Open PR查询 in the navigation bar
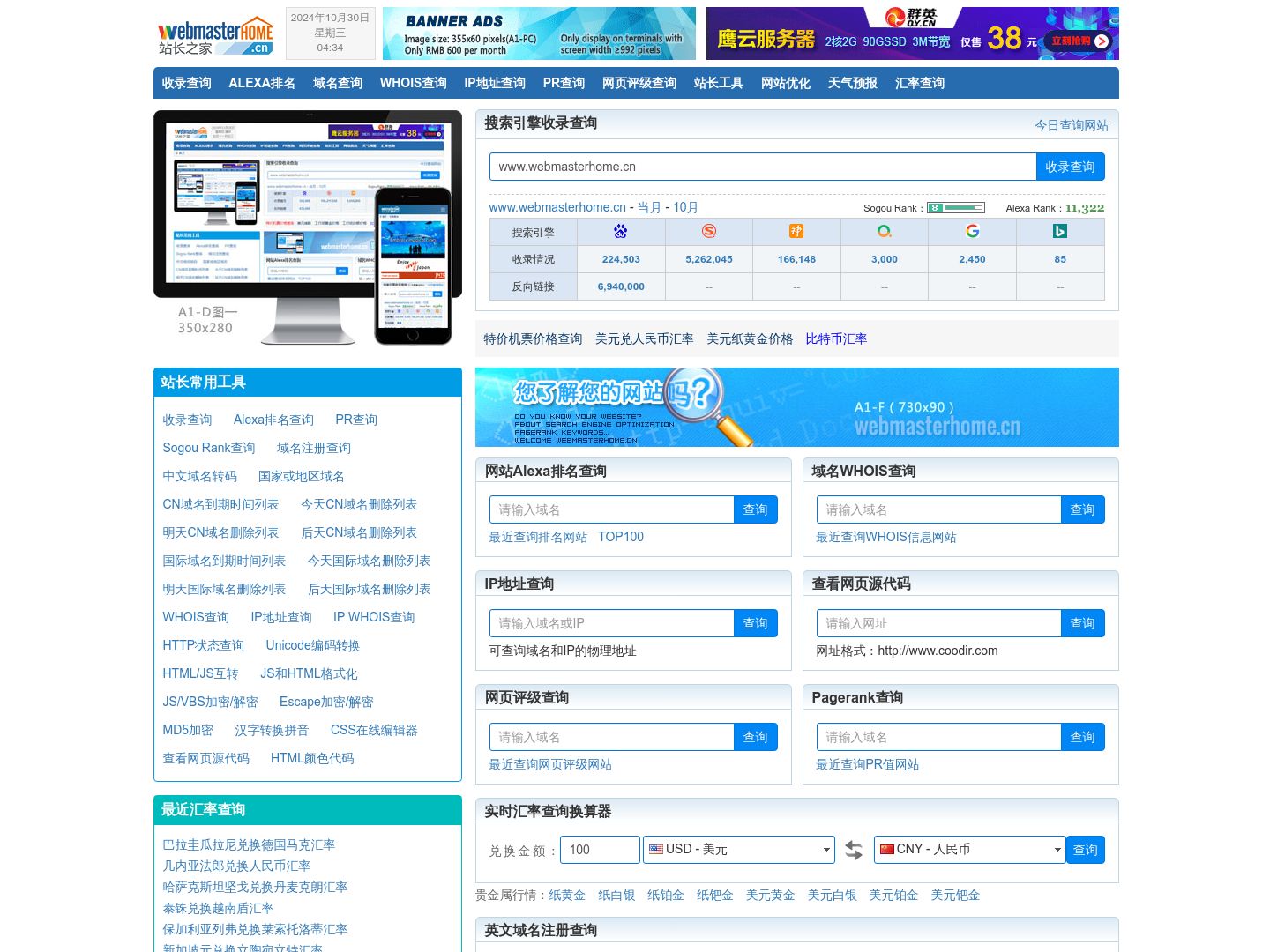Viewport: 1270px width, 952px height. click(x=564, y=83)
